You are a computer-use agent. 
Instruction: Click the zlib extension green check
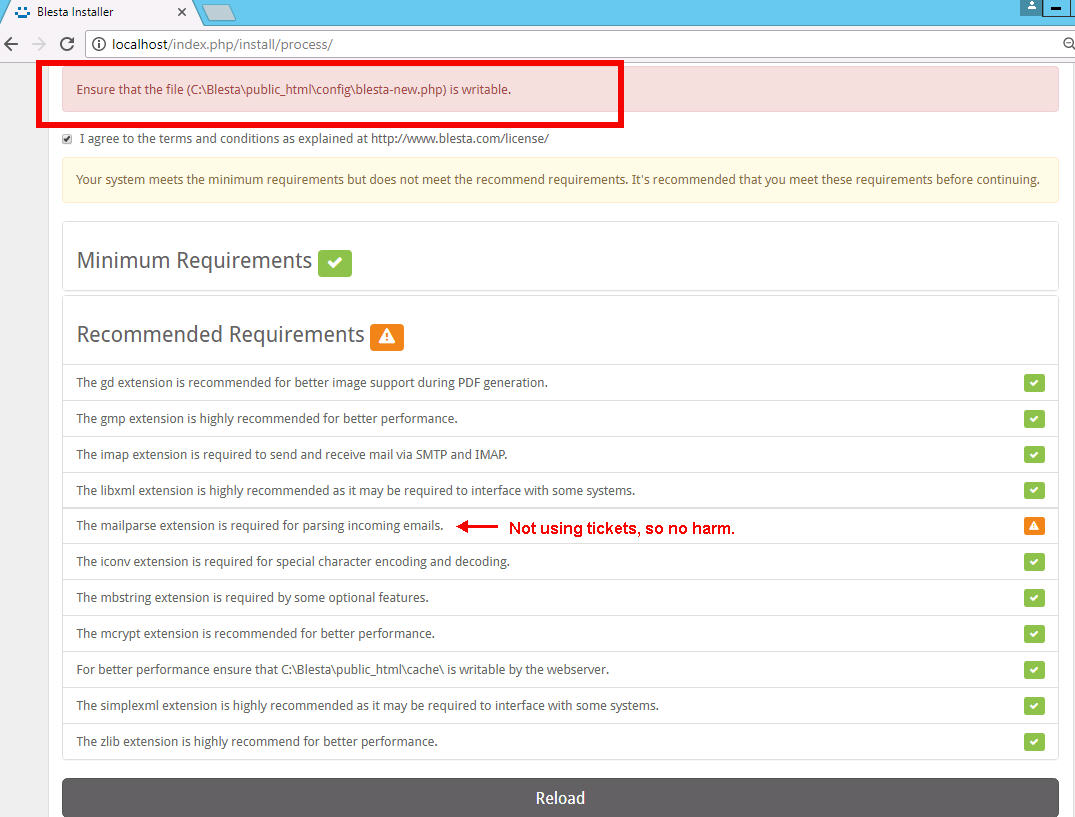point(1034,742)
